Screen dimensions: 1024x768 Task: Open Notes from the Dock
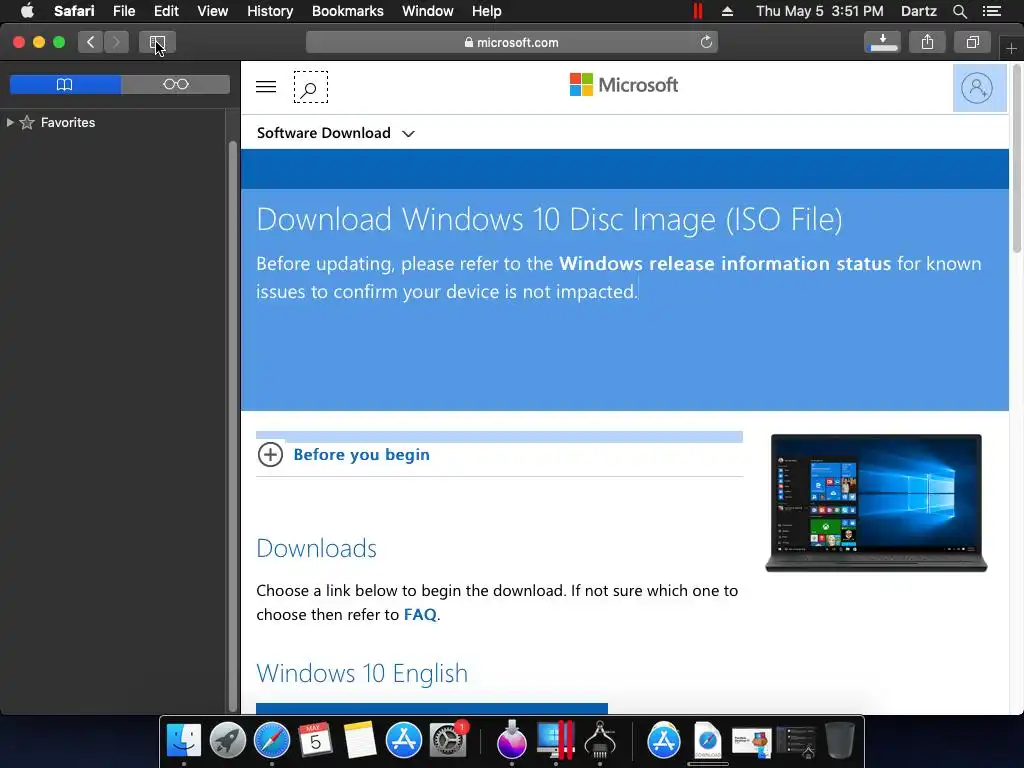pyautogui.click(x=360, y=741)
